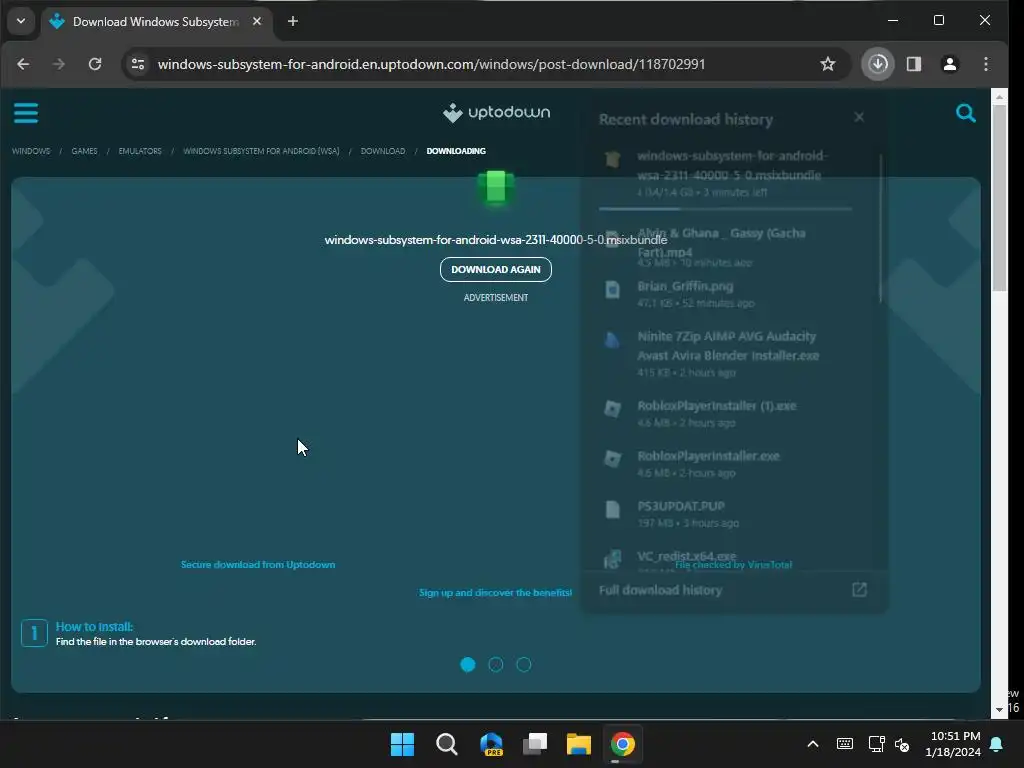1024x768 pixels.
Task: Bookmark this page with the star
Action: [x=827, y=64]
